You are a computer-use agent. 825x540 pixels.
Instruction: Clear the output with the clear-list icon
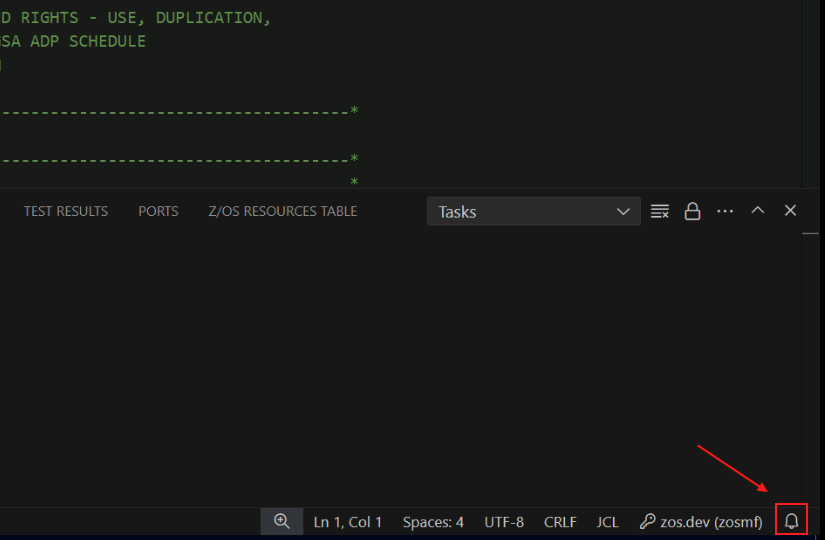[x=660, y=211]
